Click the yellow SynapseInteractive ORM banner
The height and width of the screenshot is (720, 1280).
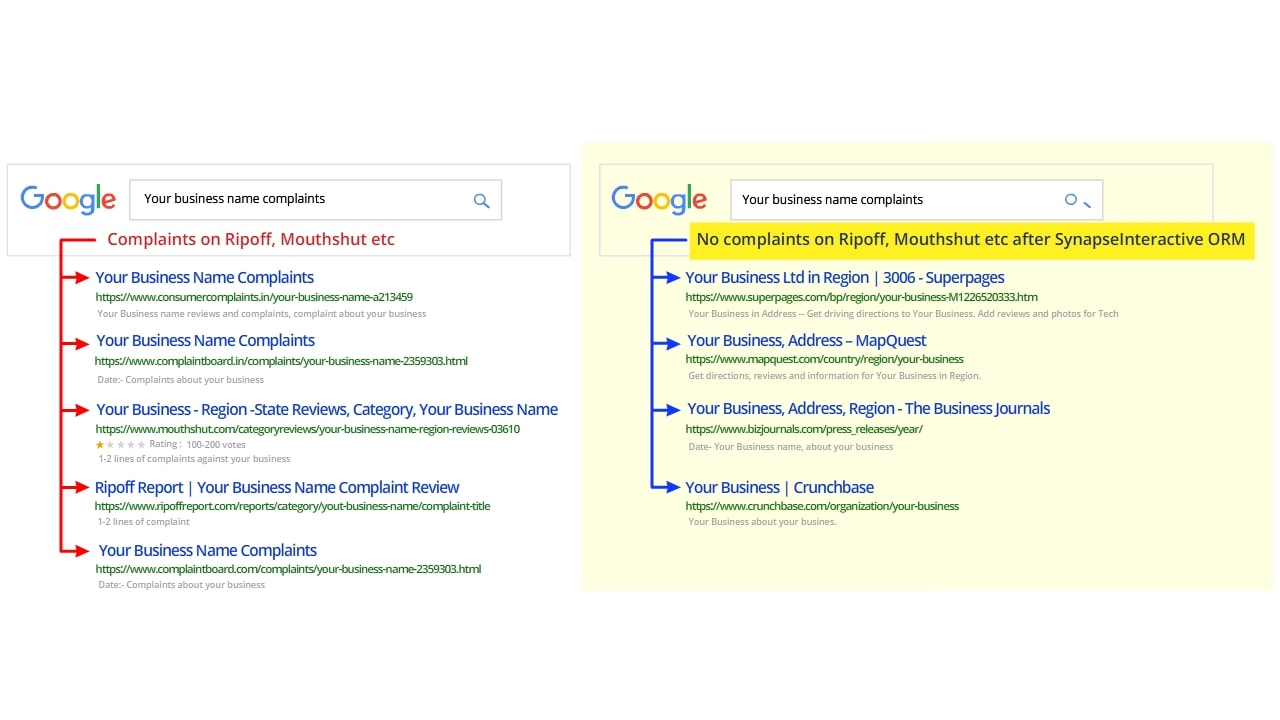[x=970, y=240]
